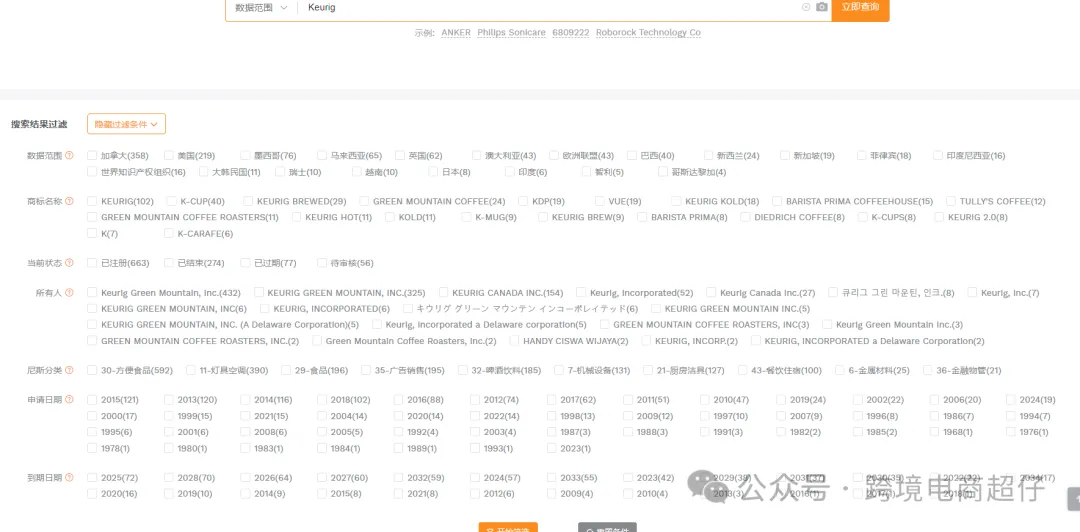Viewport: 1080px width, 532px height.
Task: Show help icon beside 商标名称
Action: tap(70, 201)
